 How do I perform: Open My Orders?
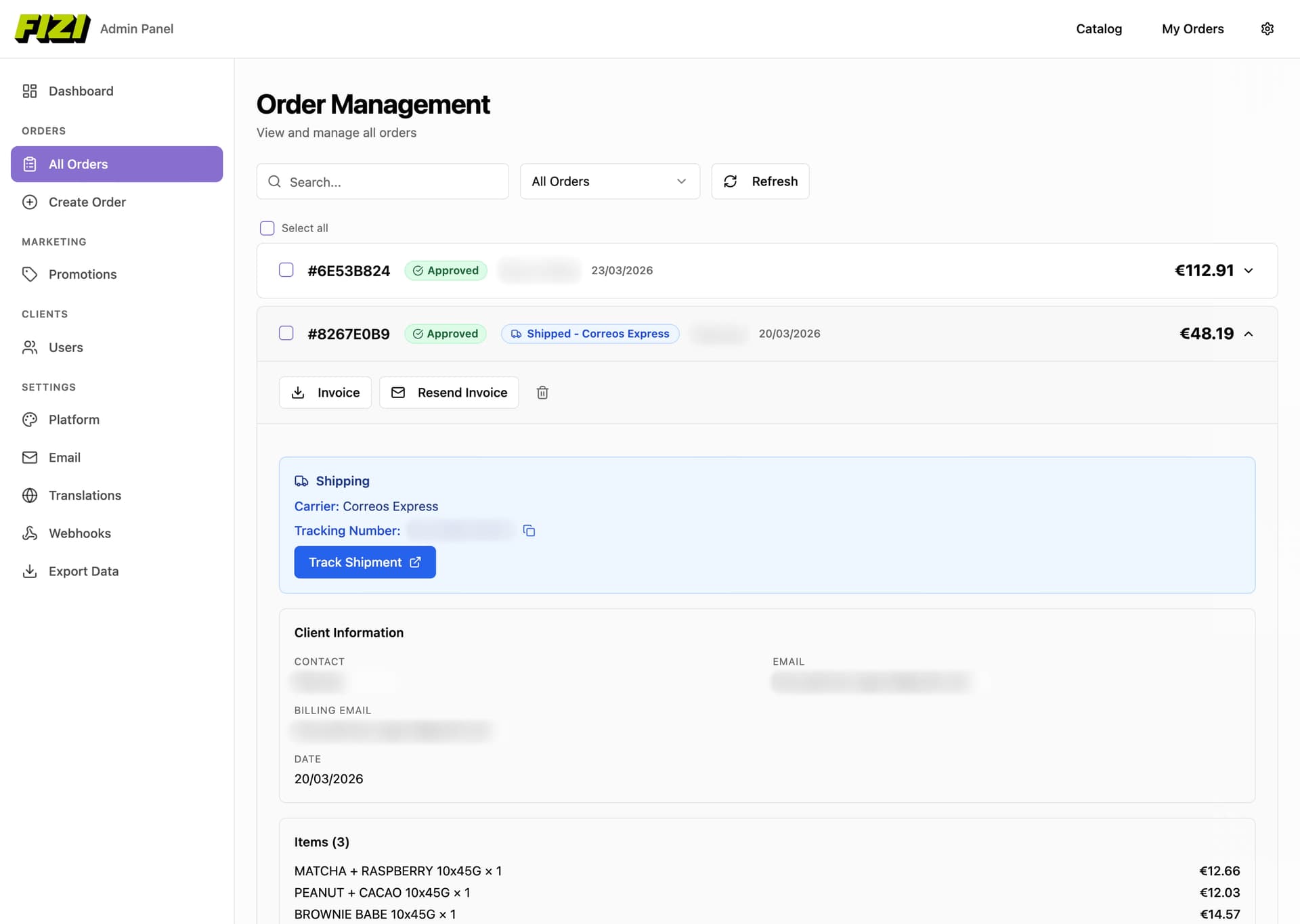(1193, 28)
